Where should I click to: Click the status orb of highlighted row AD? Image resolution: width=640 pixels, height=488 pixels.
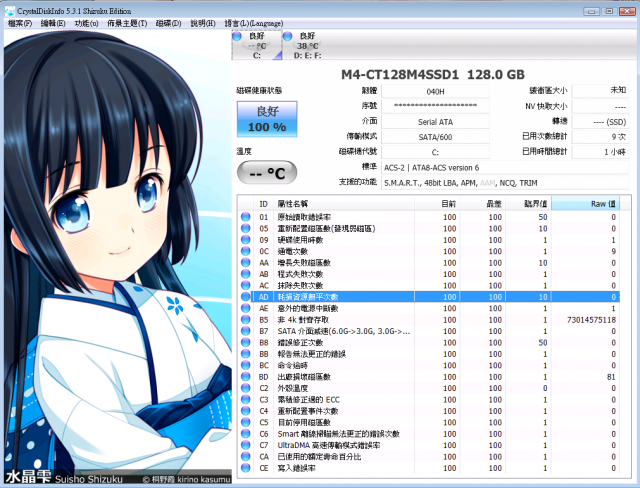click(x=245, y=297)
